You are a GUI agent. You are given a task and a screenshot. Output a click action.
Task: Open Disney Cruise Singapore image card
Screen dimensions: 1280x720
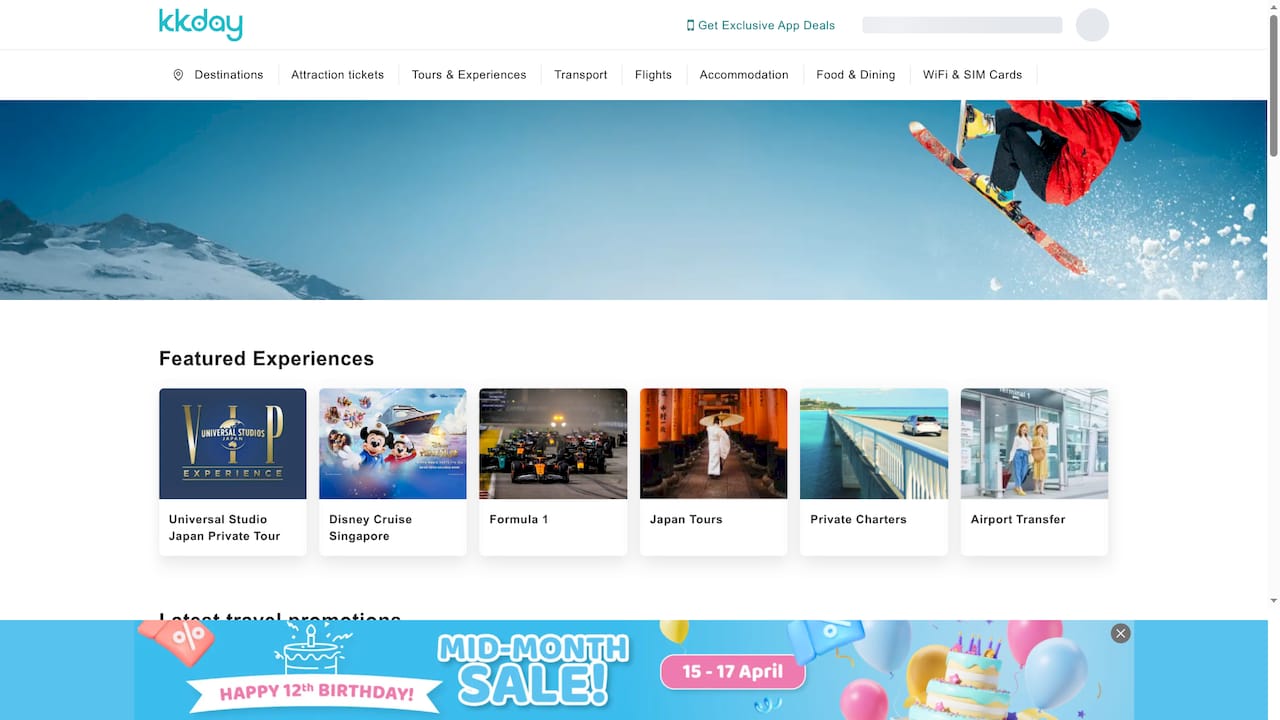tap(393, 444)
